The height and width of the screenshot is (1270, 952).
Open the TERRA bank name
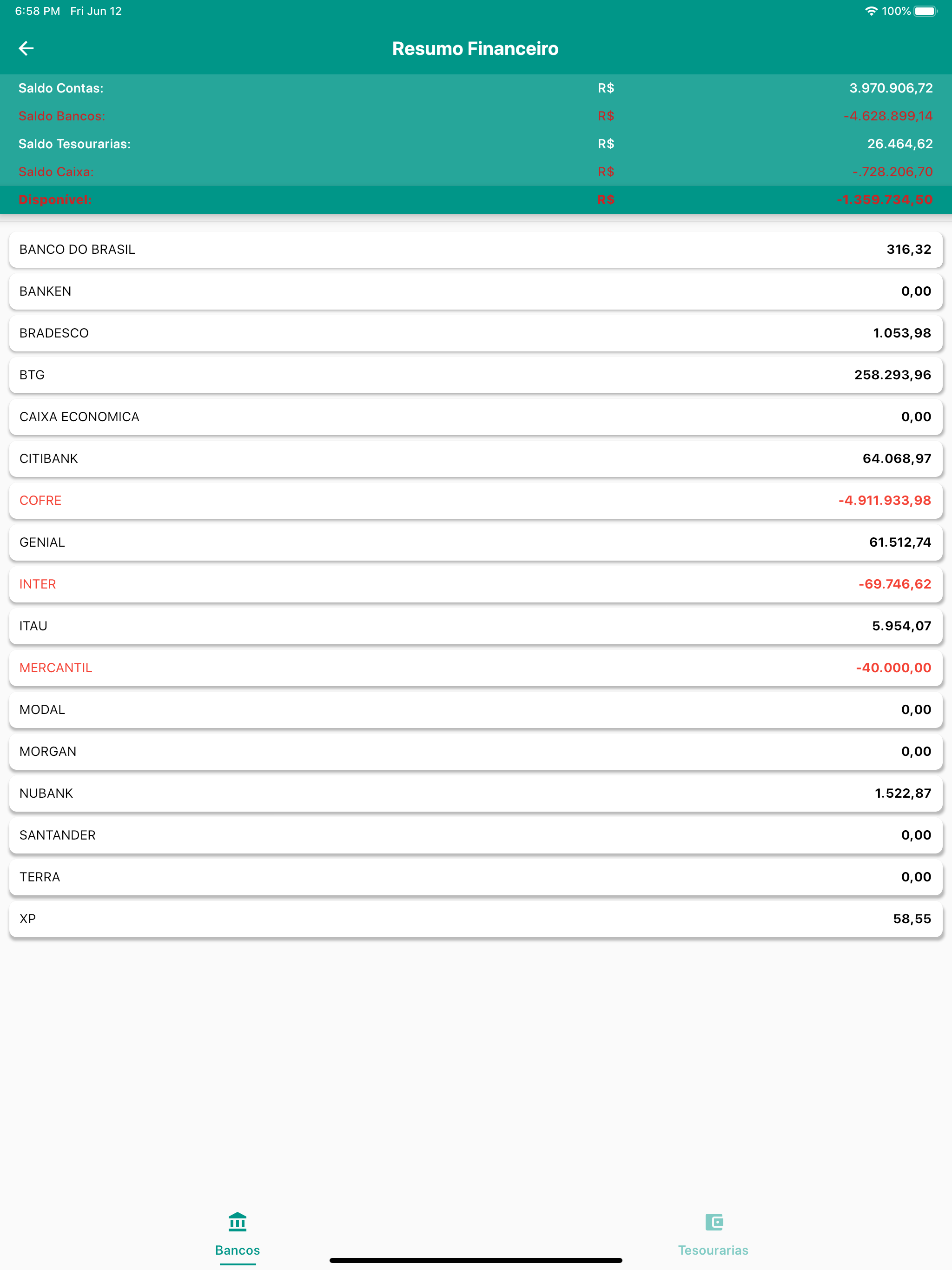pos(40,877)
